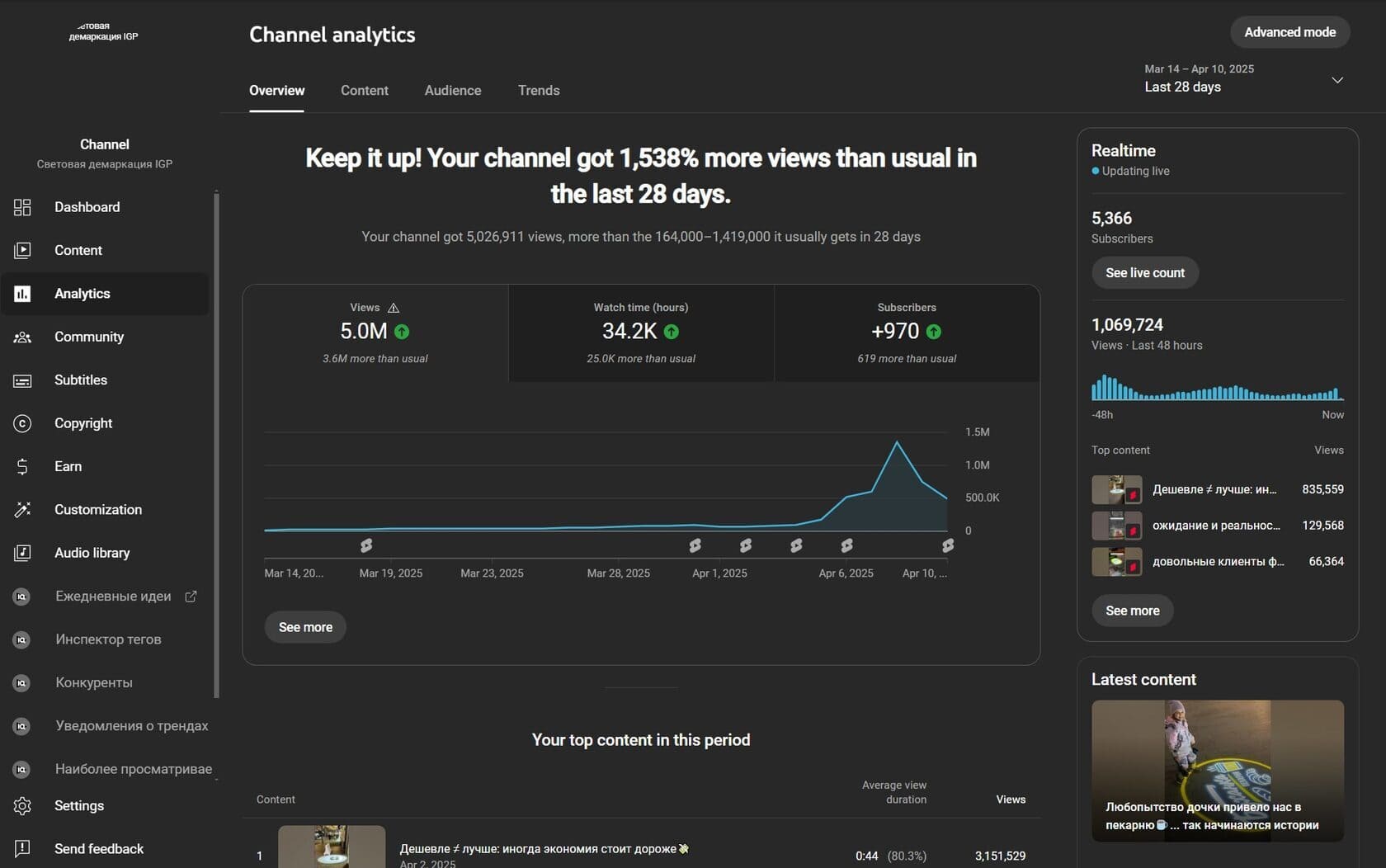Click the Content sidebar icon
The image size is (1386, 868).
click(22, 250)
